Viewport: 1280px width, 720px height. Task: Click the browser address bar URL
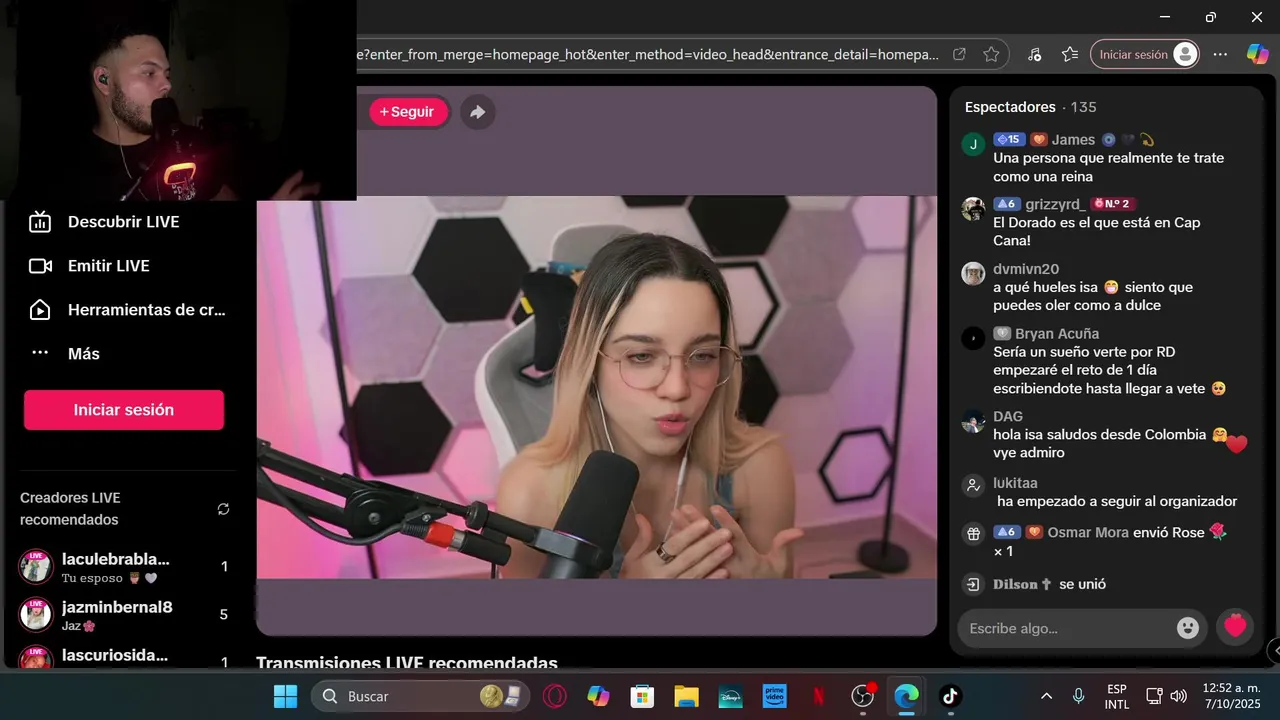(649, 54)
